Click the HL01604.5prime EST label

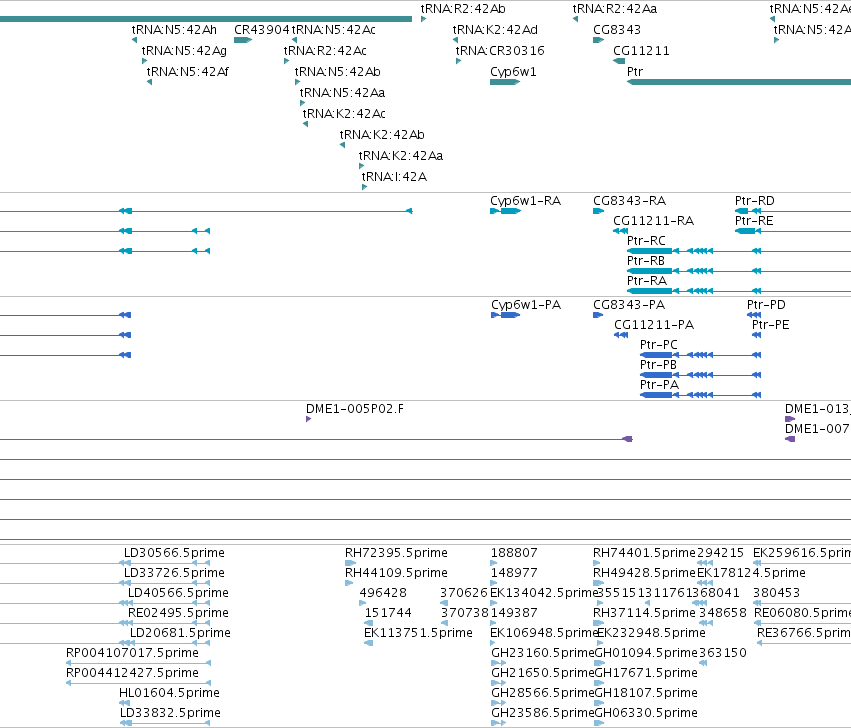(169, 693)
